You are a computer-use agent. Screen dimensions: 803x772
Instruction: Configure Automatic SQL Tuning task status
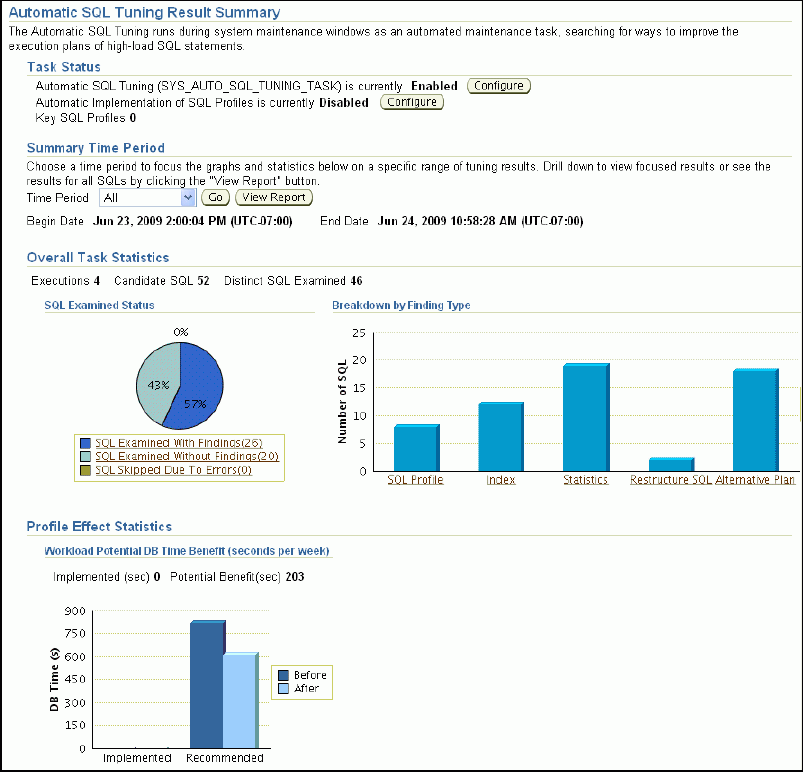tap(498, 86)
